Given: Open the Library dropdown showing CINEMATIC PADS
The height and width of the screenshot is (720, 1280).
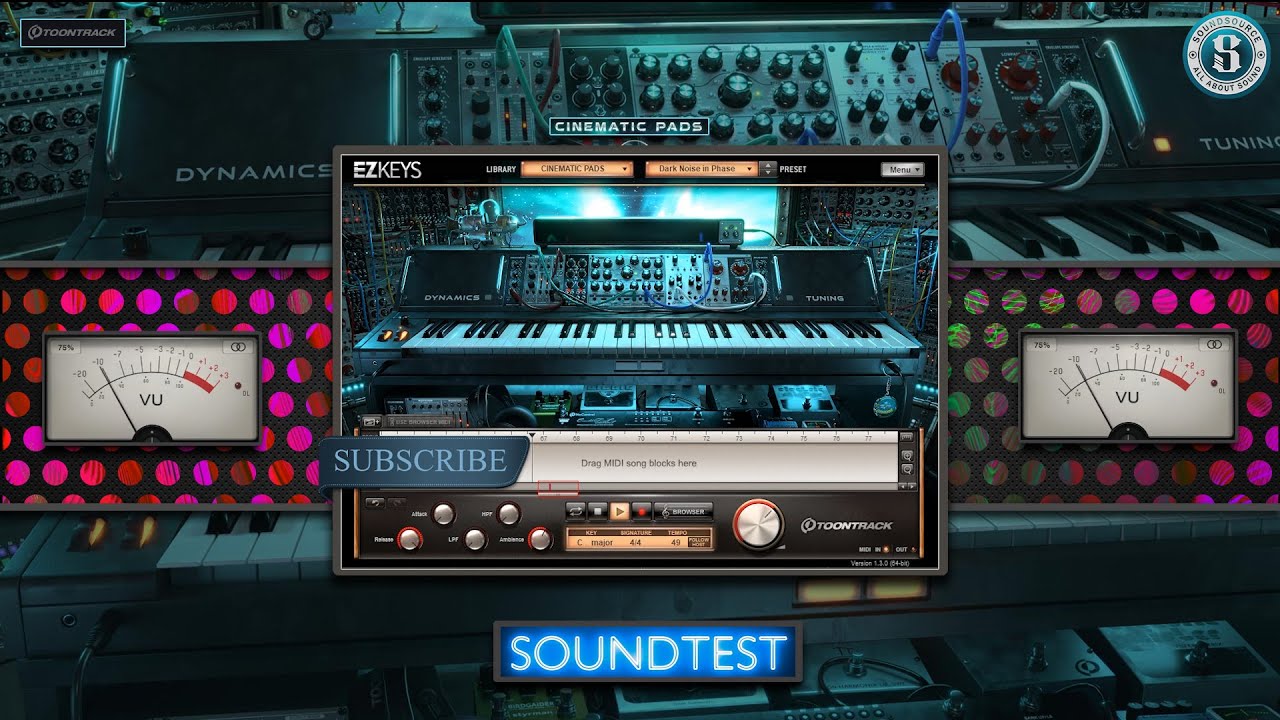Looking at the screenshot, I should click(577, 169).
